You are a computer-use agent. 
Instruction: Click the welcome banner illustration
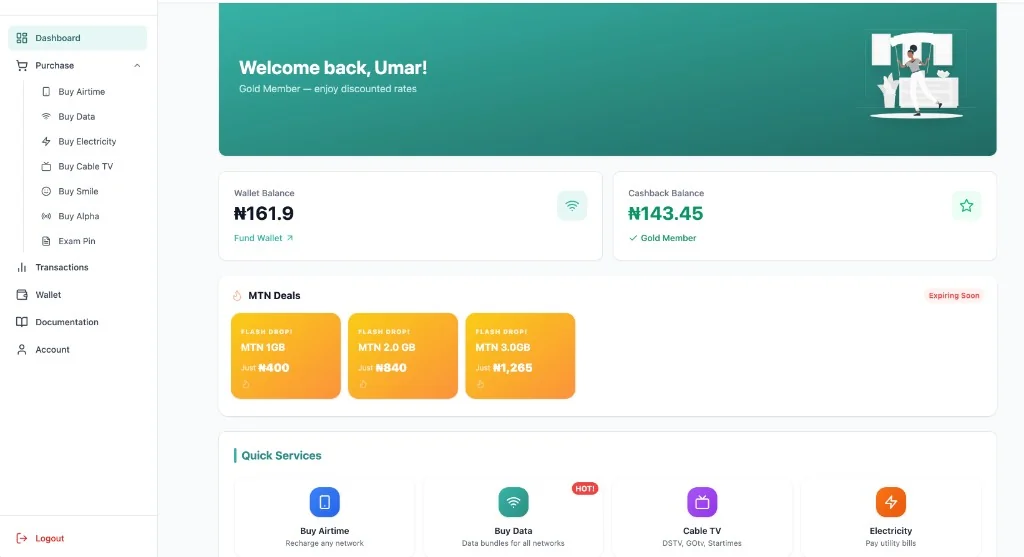tap(918, 75)
